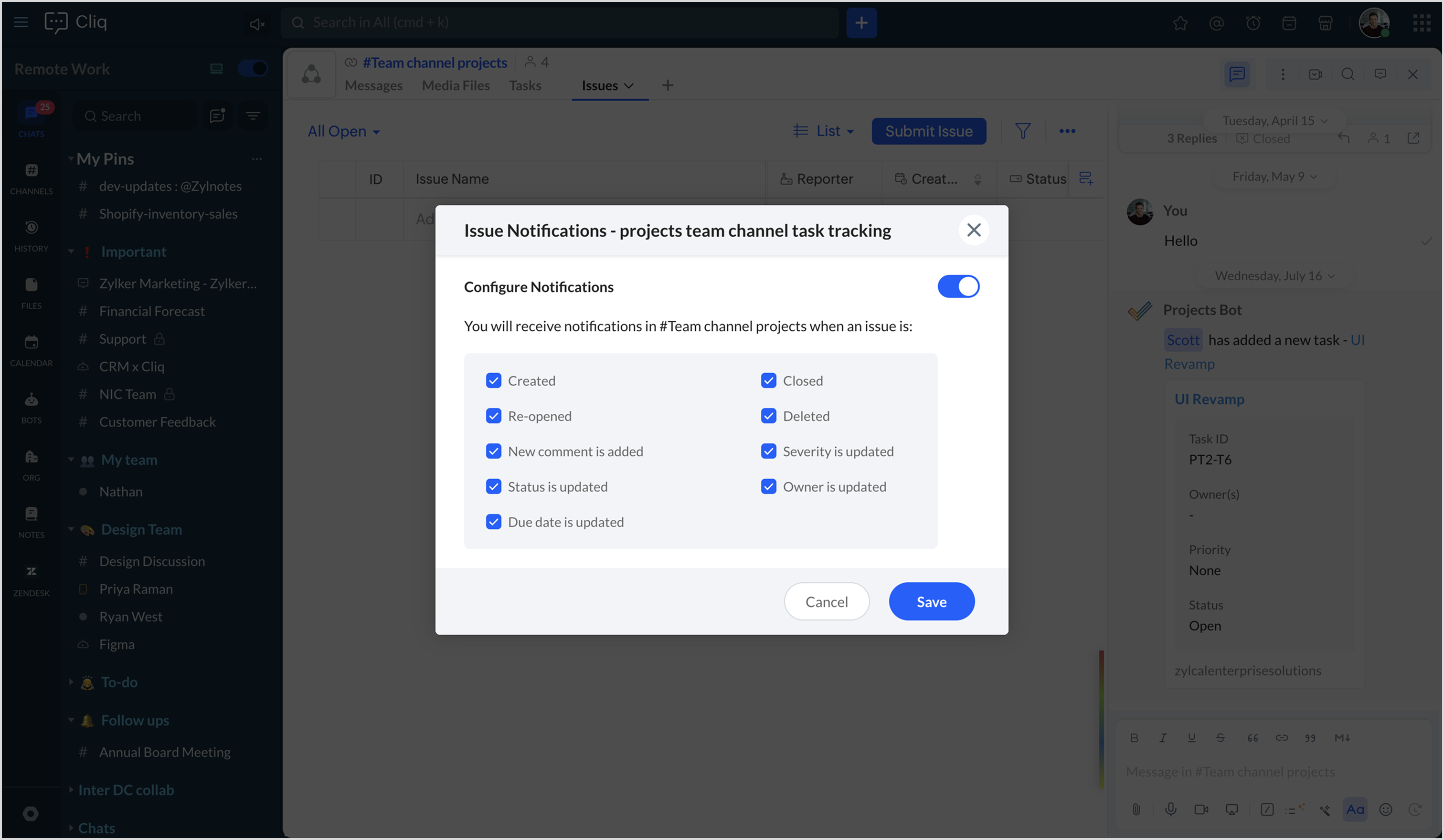This screenshot has width=1444, height=840.
Task: Open Channels in left sidebar
Action: pos(31,178)
